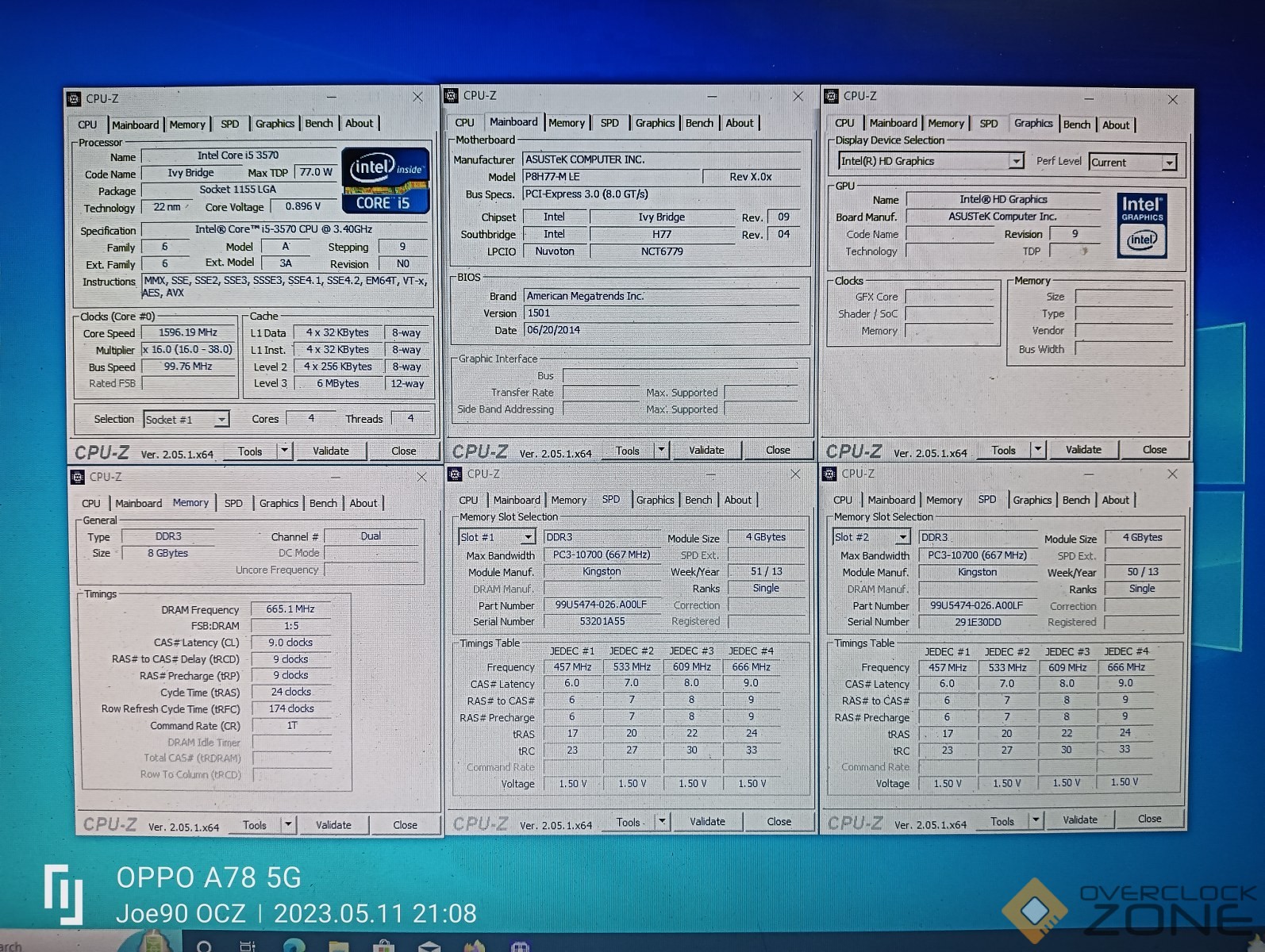Viewport: 1265px width, 952px height.
Task: Expand Tools dropdown arrow in Mainboard window
Action: point(661,450)
